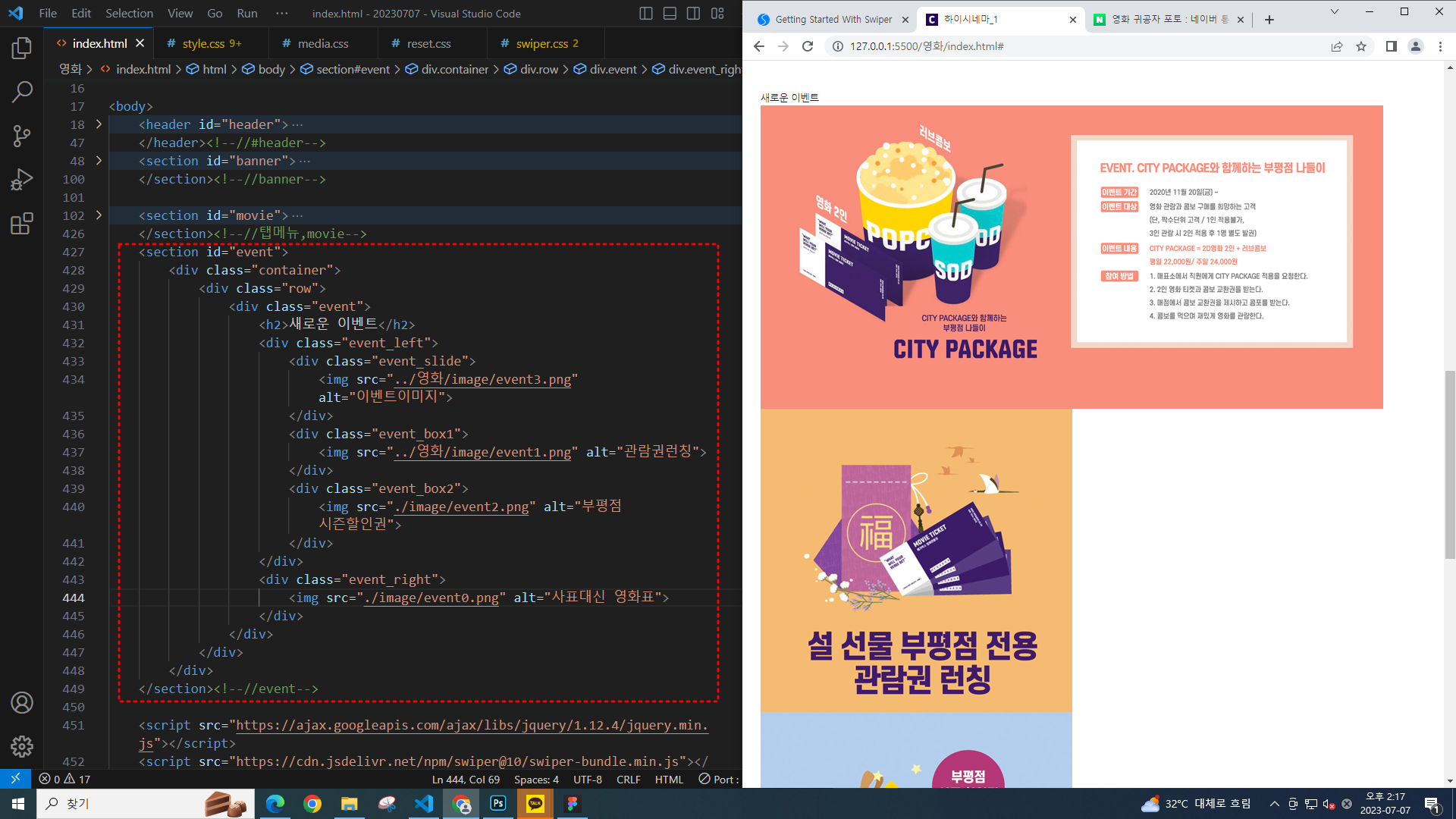Open Run and Debug view
The height and width of the screenshot is (819, 1456).
click(x=21, y=180)
